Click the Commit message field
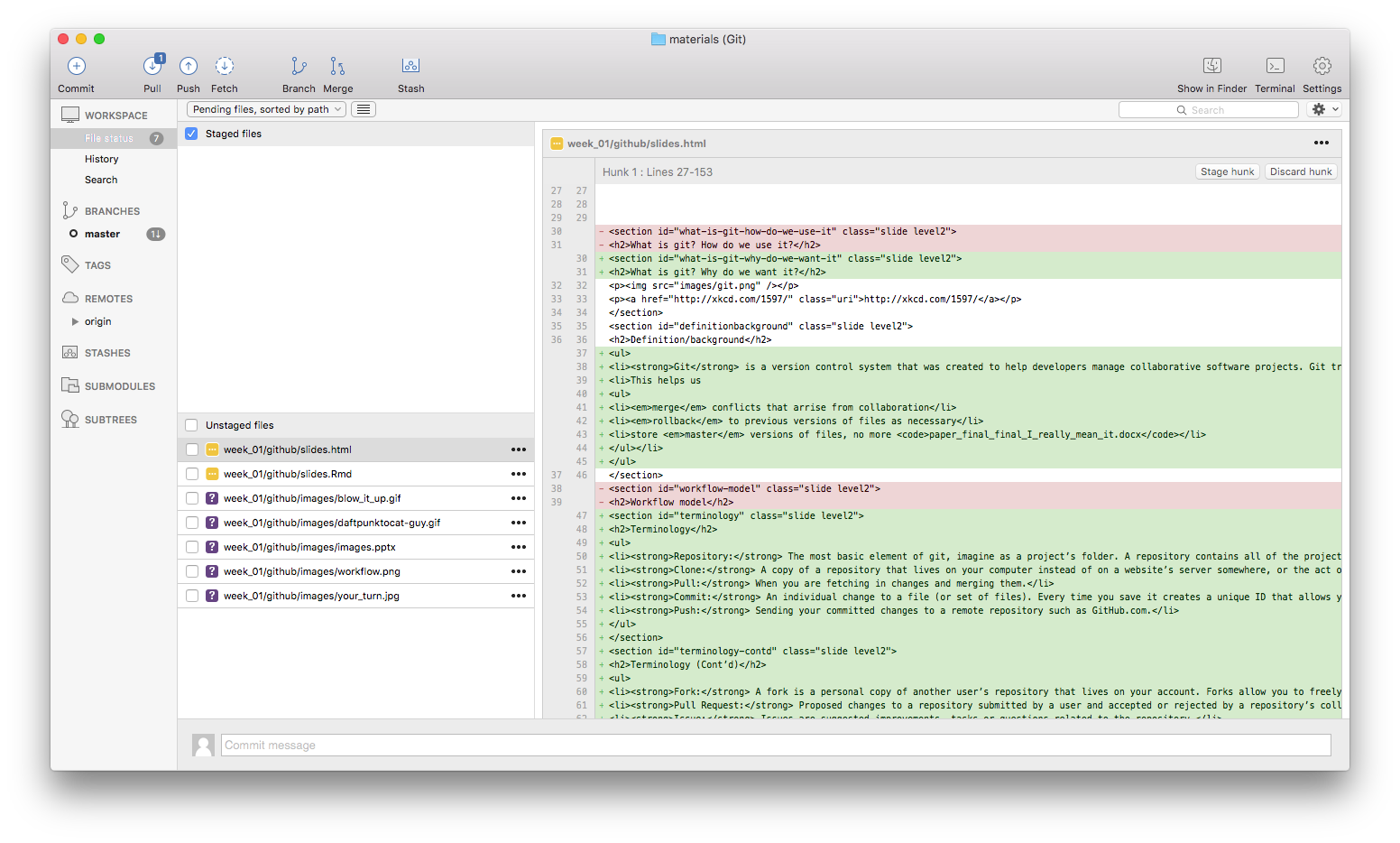 point(776,745)
